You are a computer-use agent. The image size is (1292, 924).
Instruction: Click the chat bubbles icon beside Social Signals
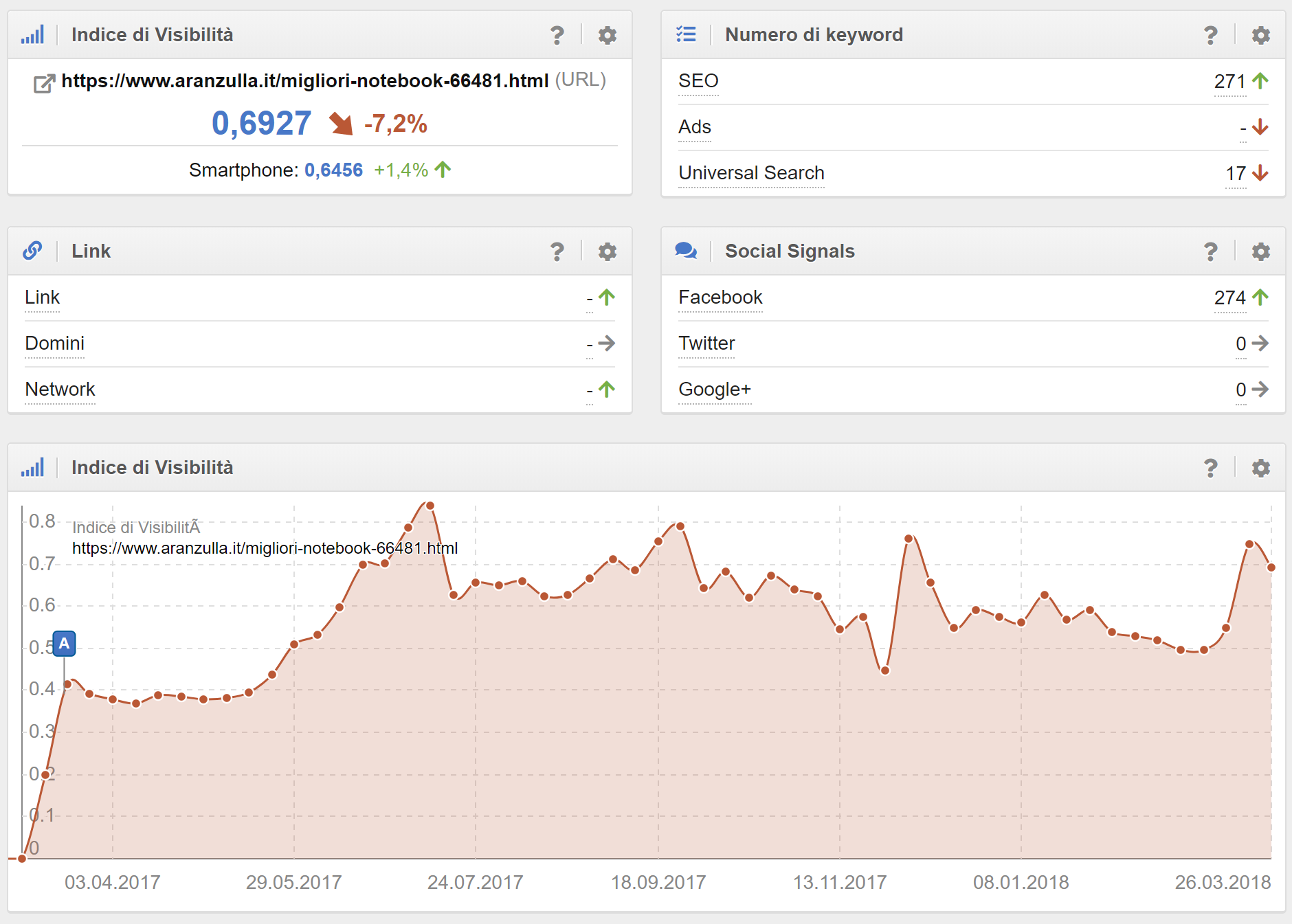[x=686, y=251]
